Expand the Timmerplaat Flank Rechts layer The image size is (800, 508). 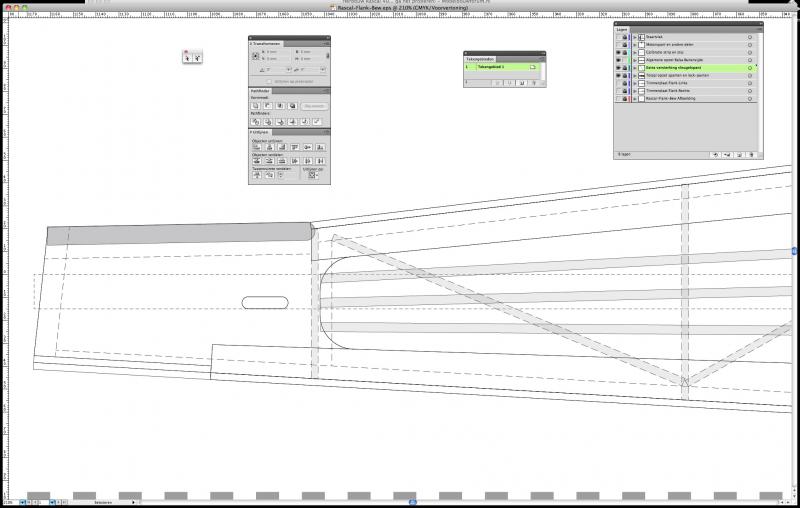click(635, 91)
